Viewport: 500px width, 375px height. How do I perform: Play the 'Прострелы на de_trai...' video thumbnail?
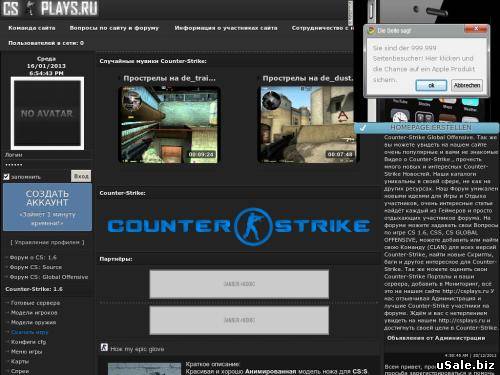pos(169,125)
